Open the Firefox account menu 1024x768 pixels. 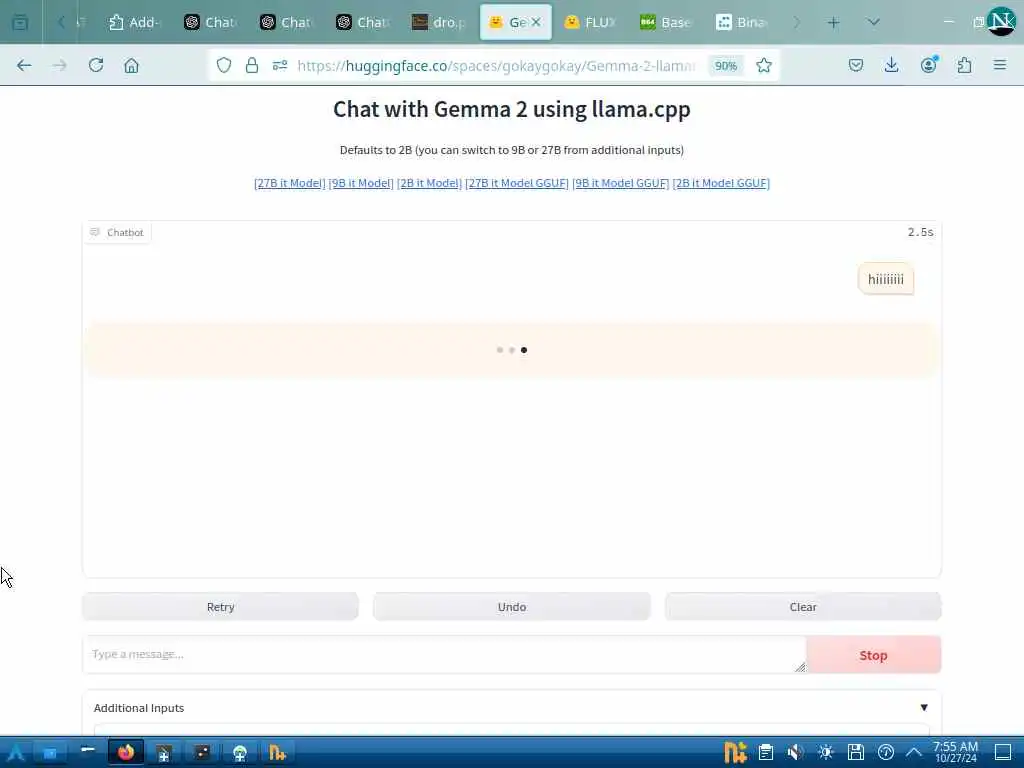928,65
